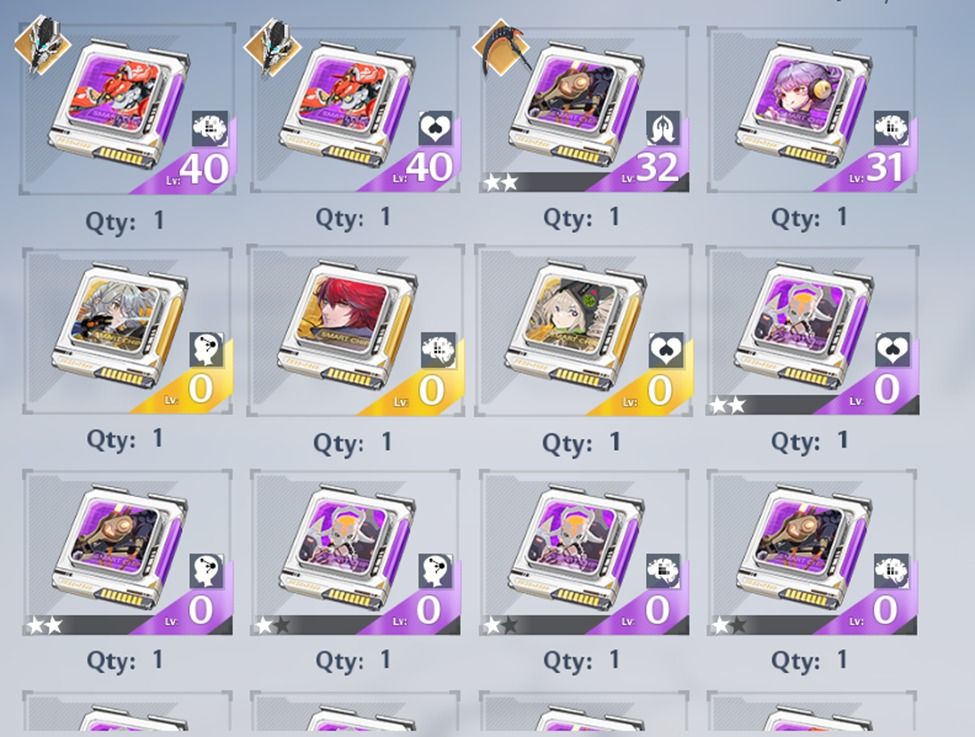
Task: Click the head-nodes type icon on silver-haired chip
Action: point(206,350)
